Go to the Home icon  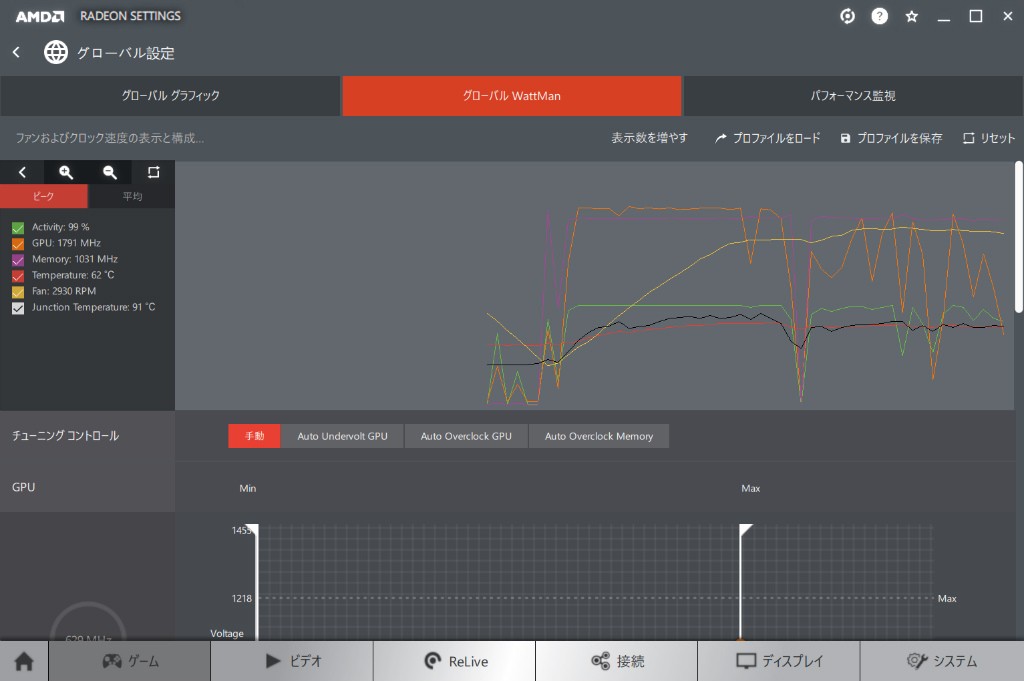coord(24,661)
